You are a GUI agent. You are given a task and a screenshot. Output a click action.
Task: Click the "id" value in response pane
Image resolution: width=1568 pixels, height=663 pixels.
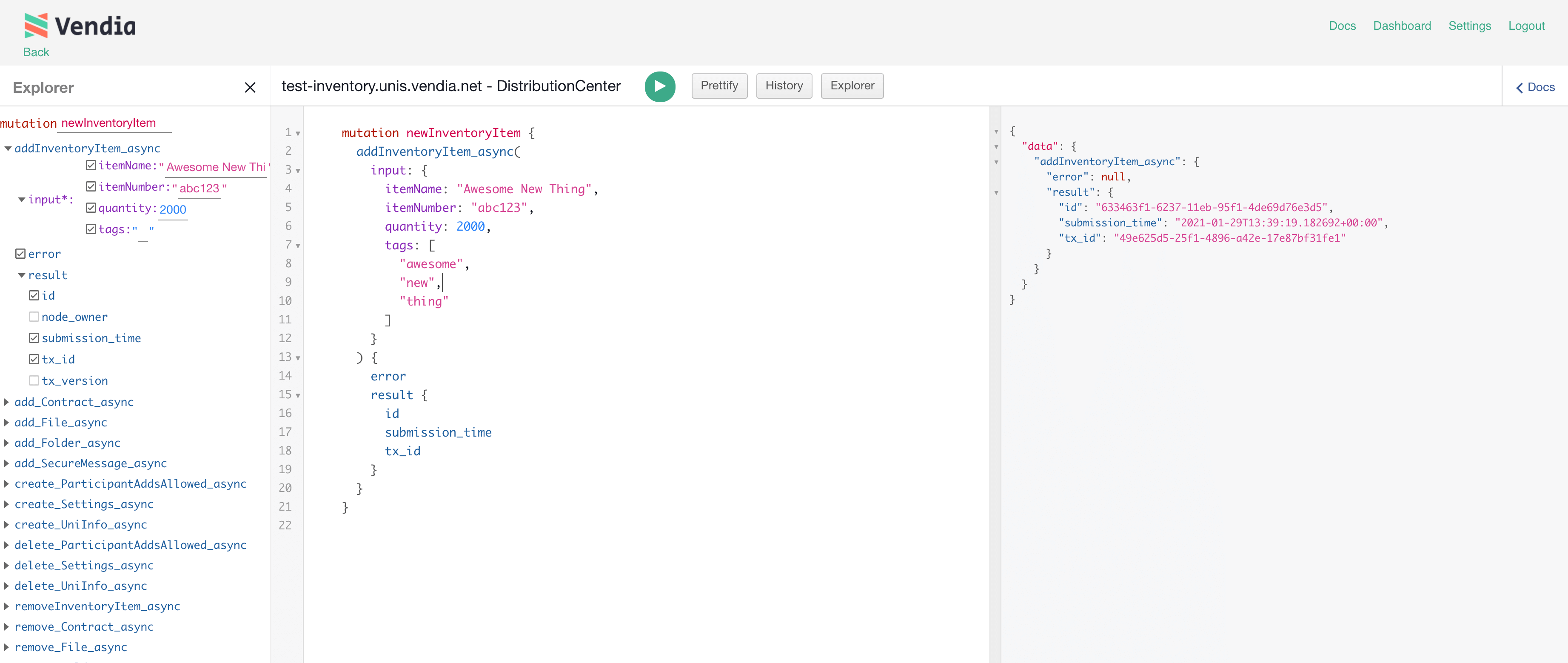(1211, 208)
